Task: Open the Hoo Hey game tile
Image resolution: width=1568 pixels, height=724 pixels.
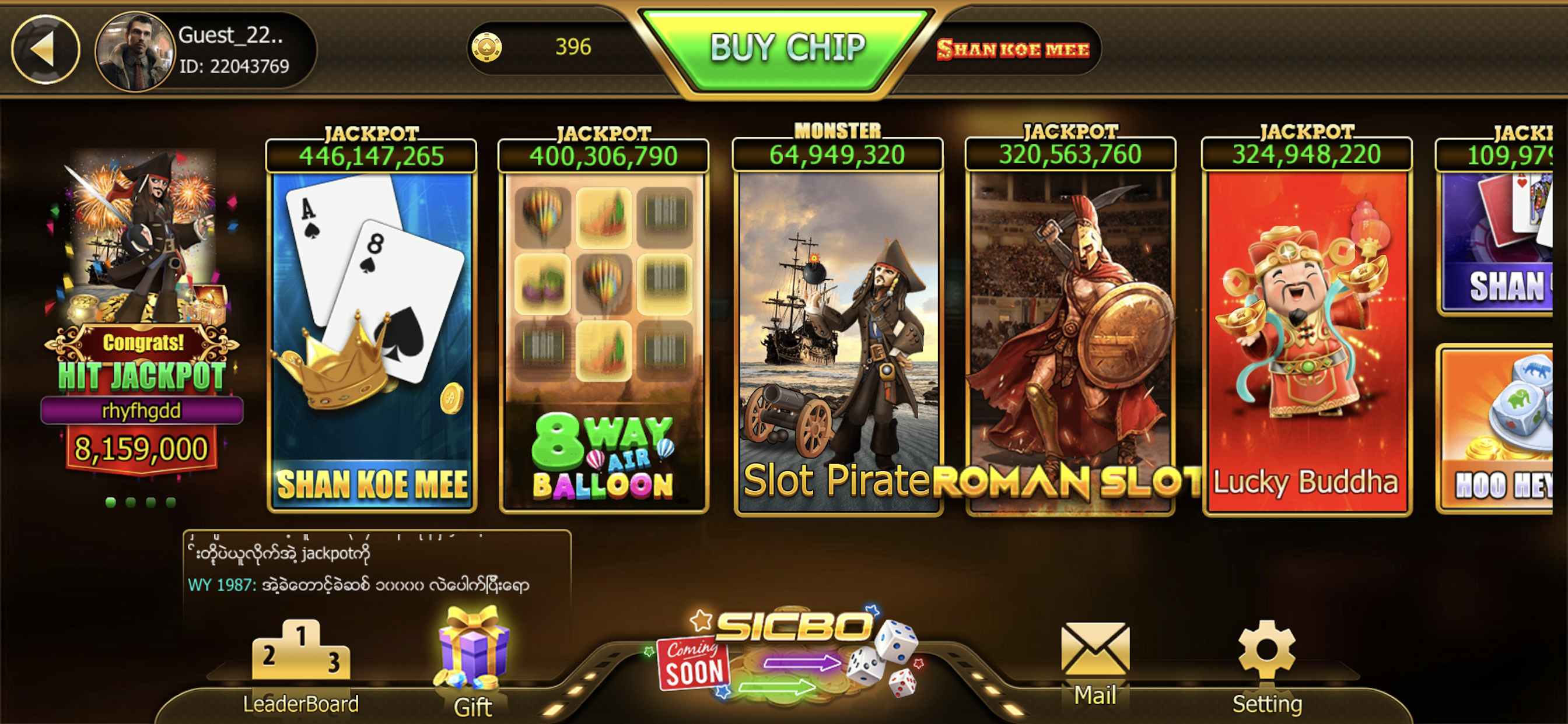Action: pos(1496,429)
